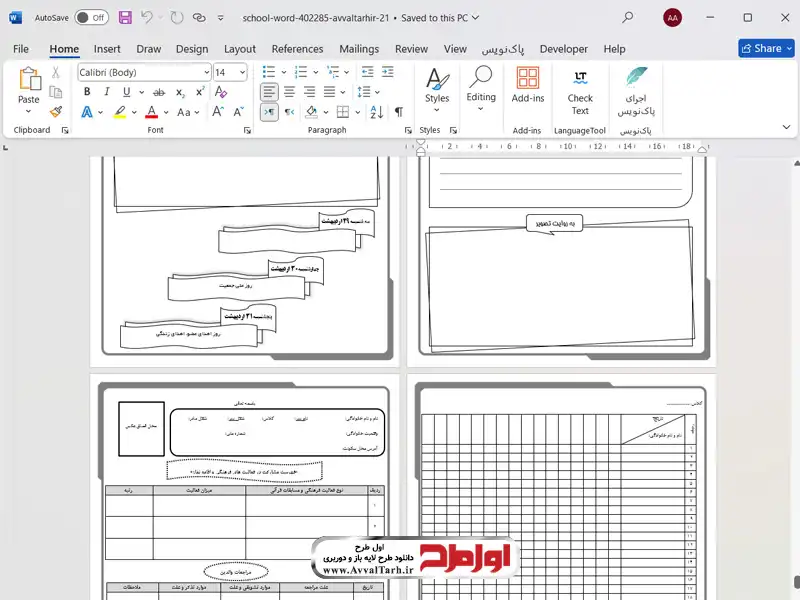Open the Developer ribbon tab
The image size is (800, 600).
[563, 48]
